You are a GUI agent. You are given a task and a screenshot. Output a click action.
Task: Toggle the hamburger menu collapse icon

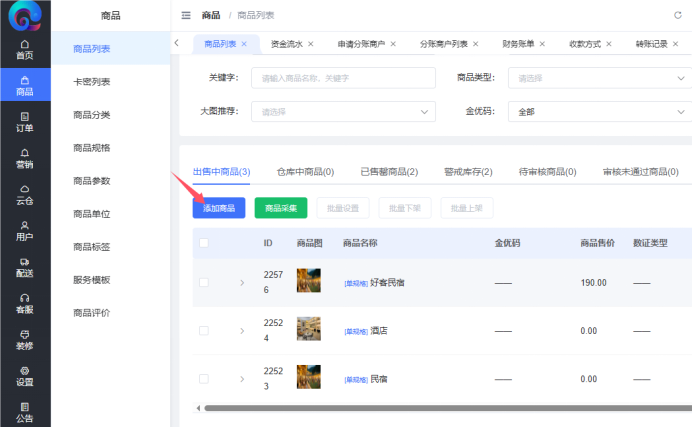click(x=186, y=15)
